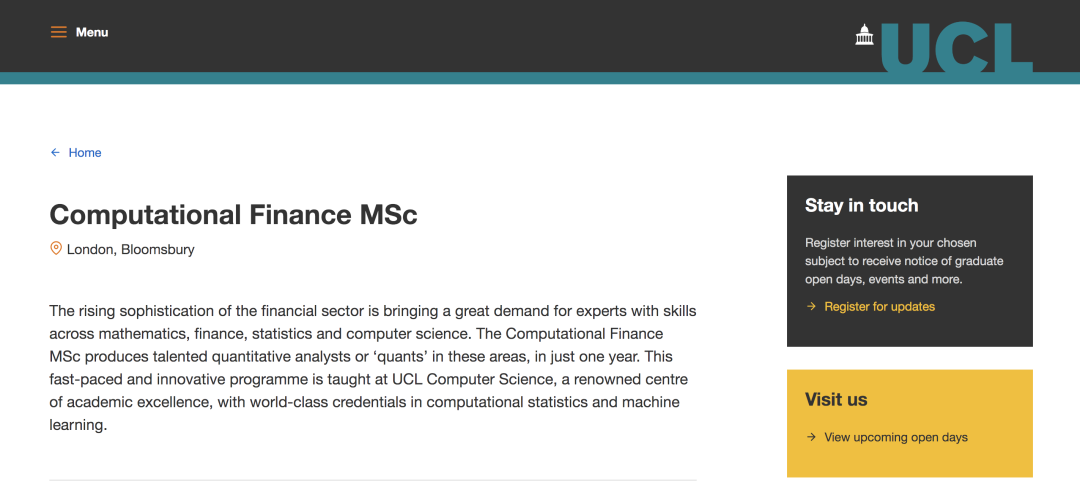The image size is (1080, 490).
Task: Open View upcoming open days link
Action: coord(895,437)
